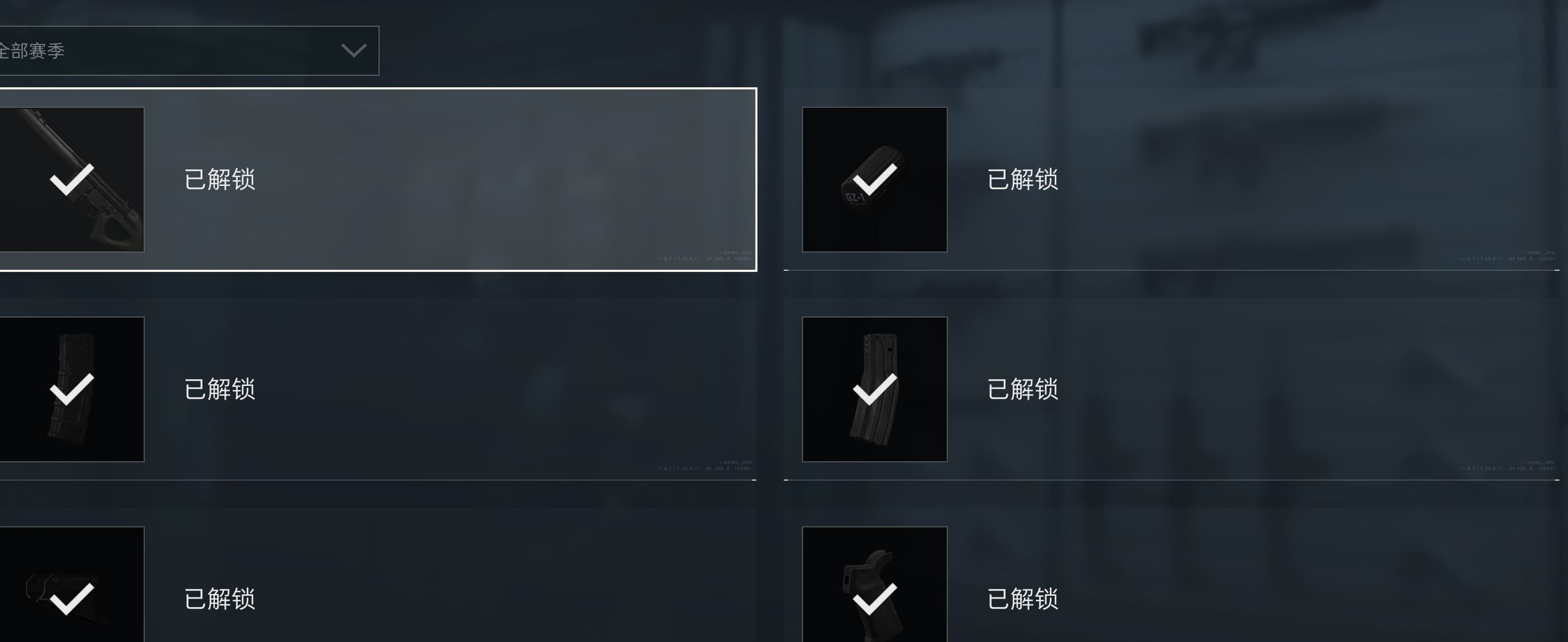Click checkmark on the rifle thumbnail
Image resolution: width=1568 pixels, height=642 pixels.
(x=72, y=179)
